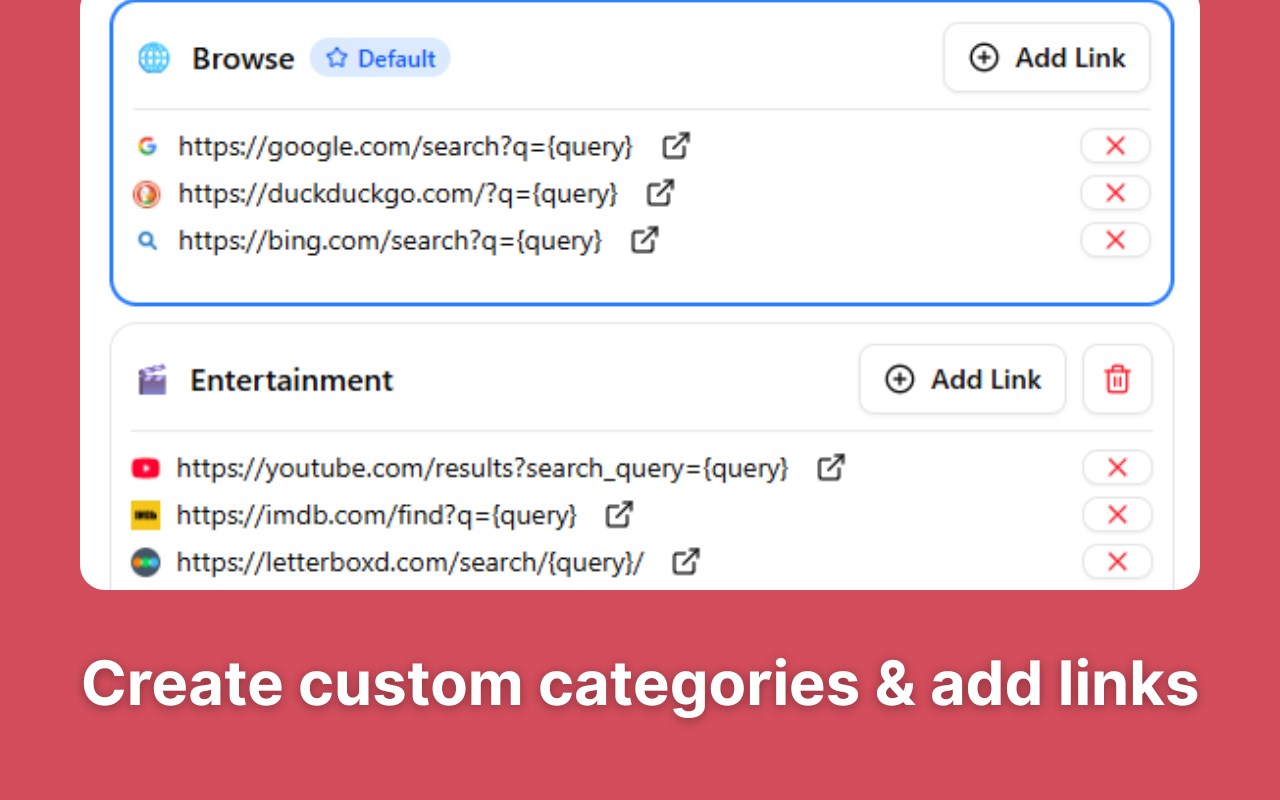Open IMDb link external icon
The height and width of the screenshot is (800, 1280).
620,515
